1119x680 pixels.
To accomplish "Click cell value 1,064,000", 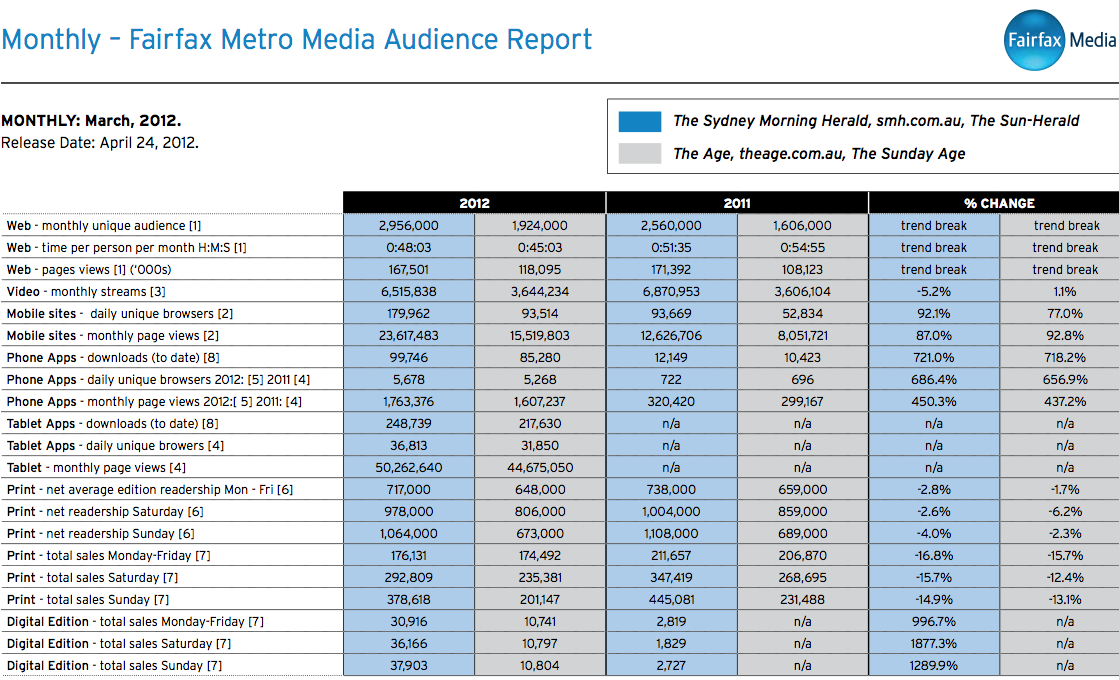I will [x=409, y=534].
